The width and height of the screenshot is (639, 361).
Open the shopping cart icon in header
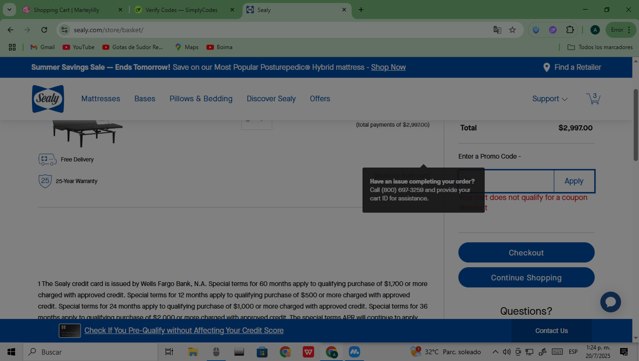click(593, 98)
